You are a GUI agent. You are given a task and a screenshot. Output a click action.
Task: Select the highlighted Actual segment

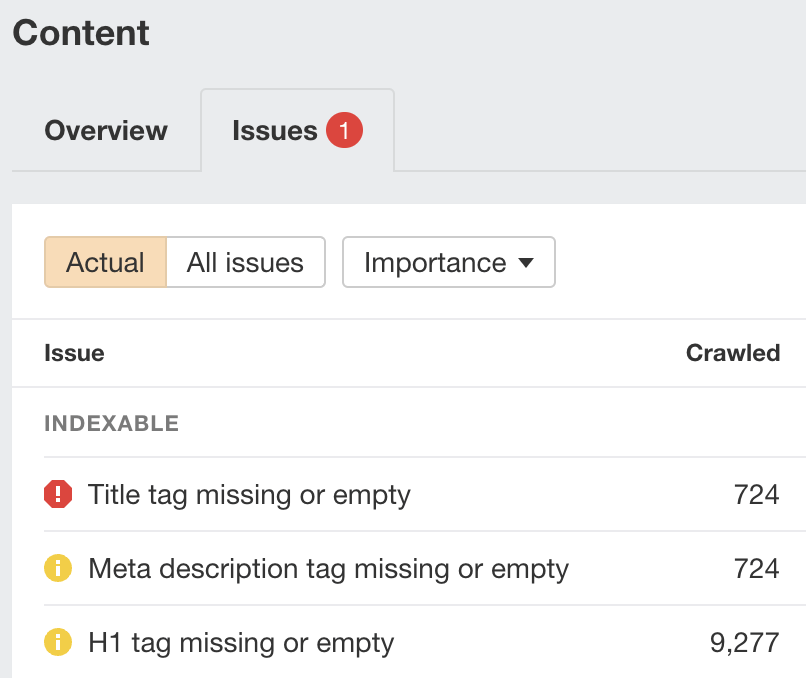click(107, 262)
